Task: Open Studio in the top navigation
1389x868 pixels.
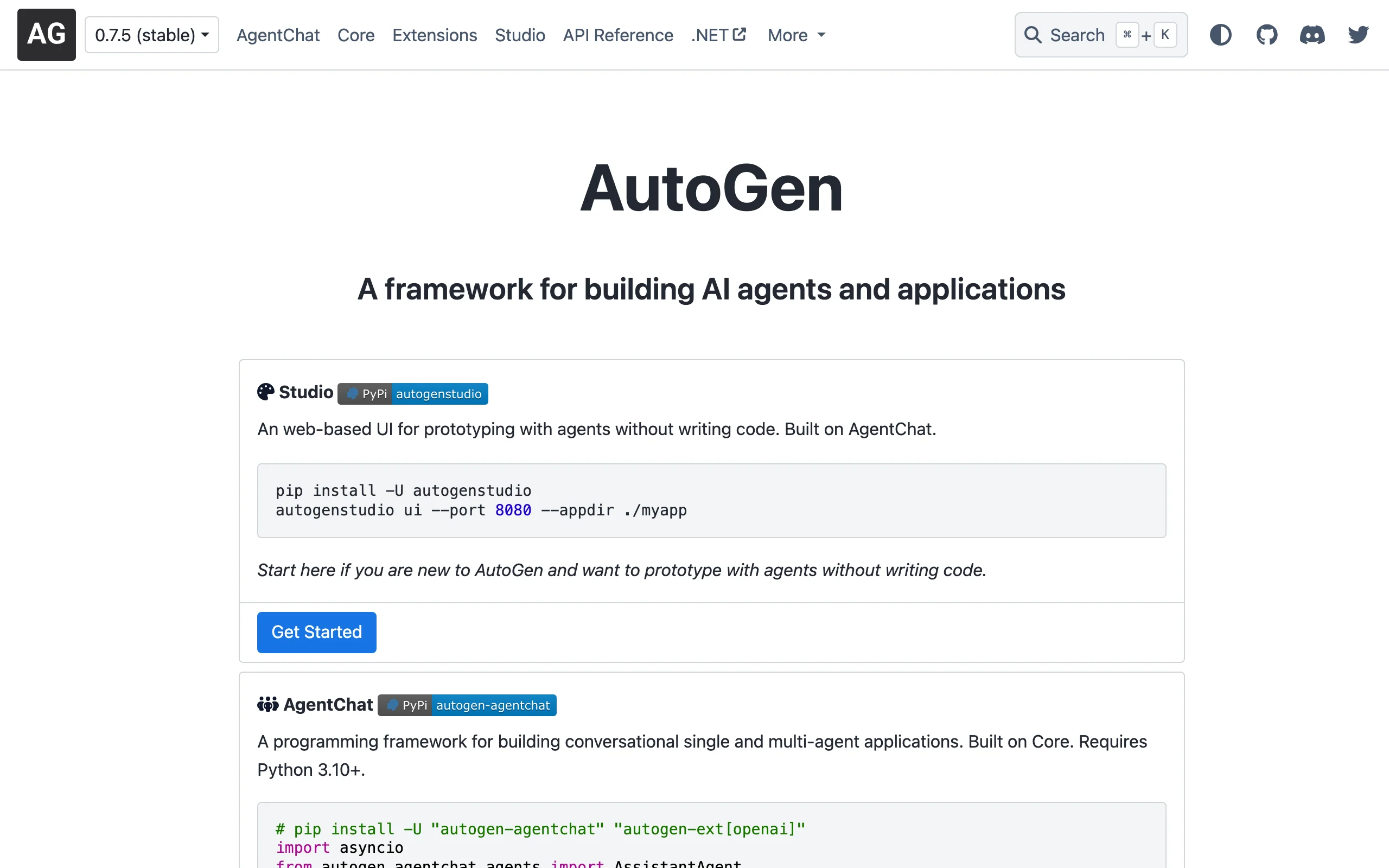Action: [x=519, y=35]
